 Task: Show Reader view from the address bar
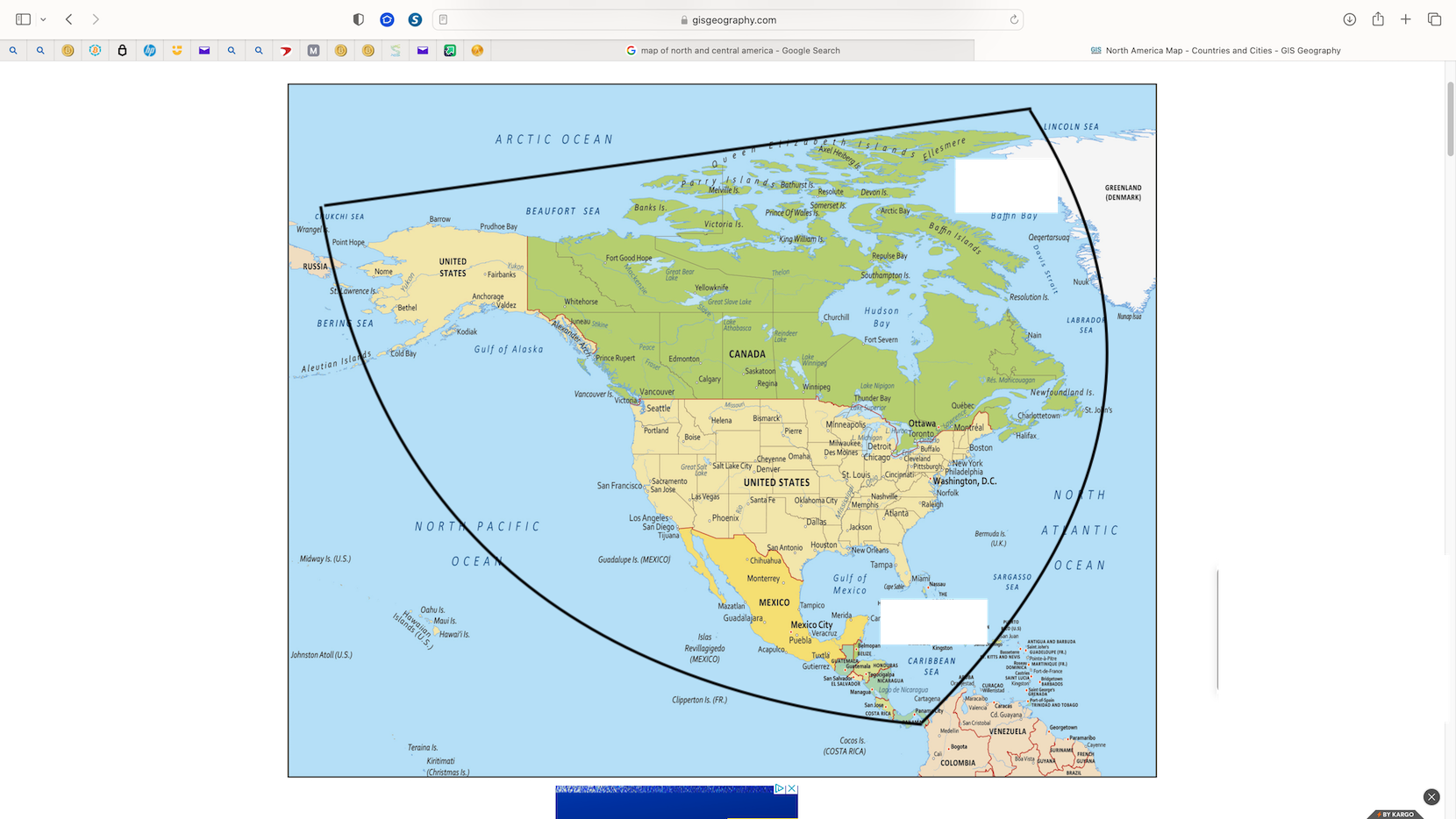point(443,19)
